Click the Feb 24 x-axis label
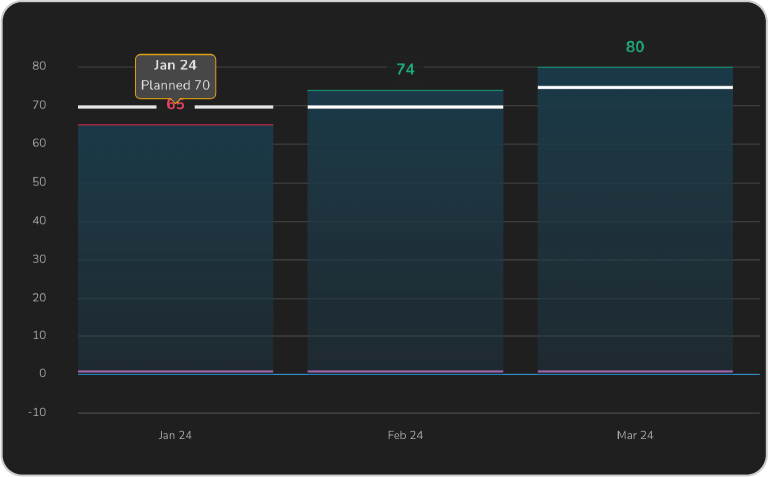 (405, 436)
